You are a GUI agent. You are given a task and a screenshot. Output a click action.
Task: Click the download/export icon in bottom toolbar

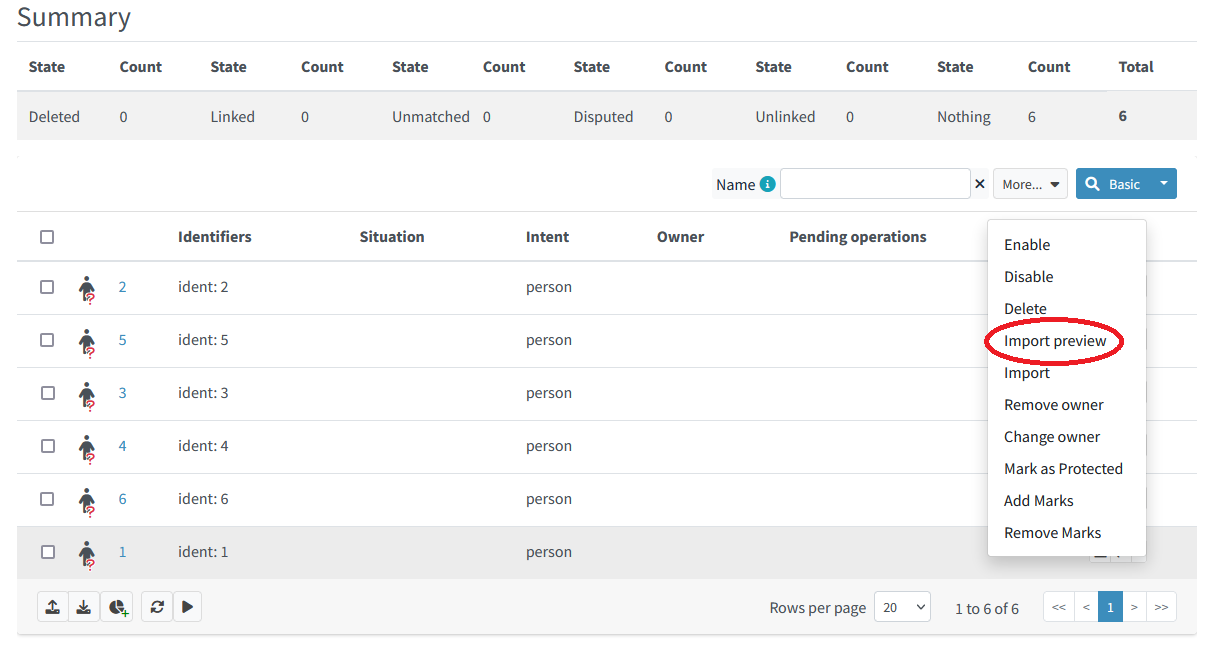(84, 606)
